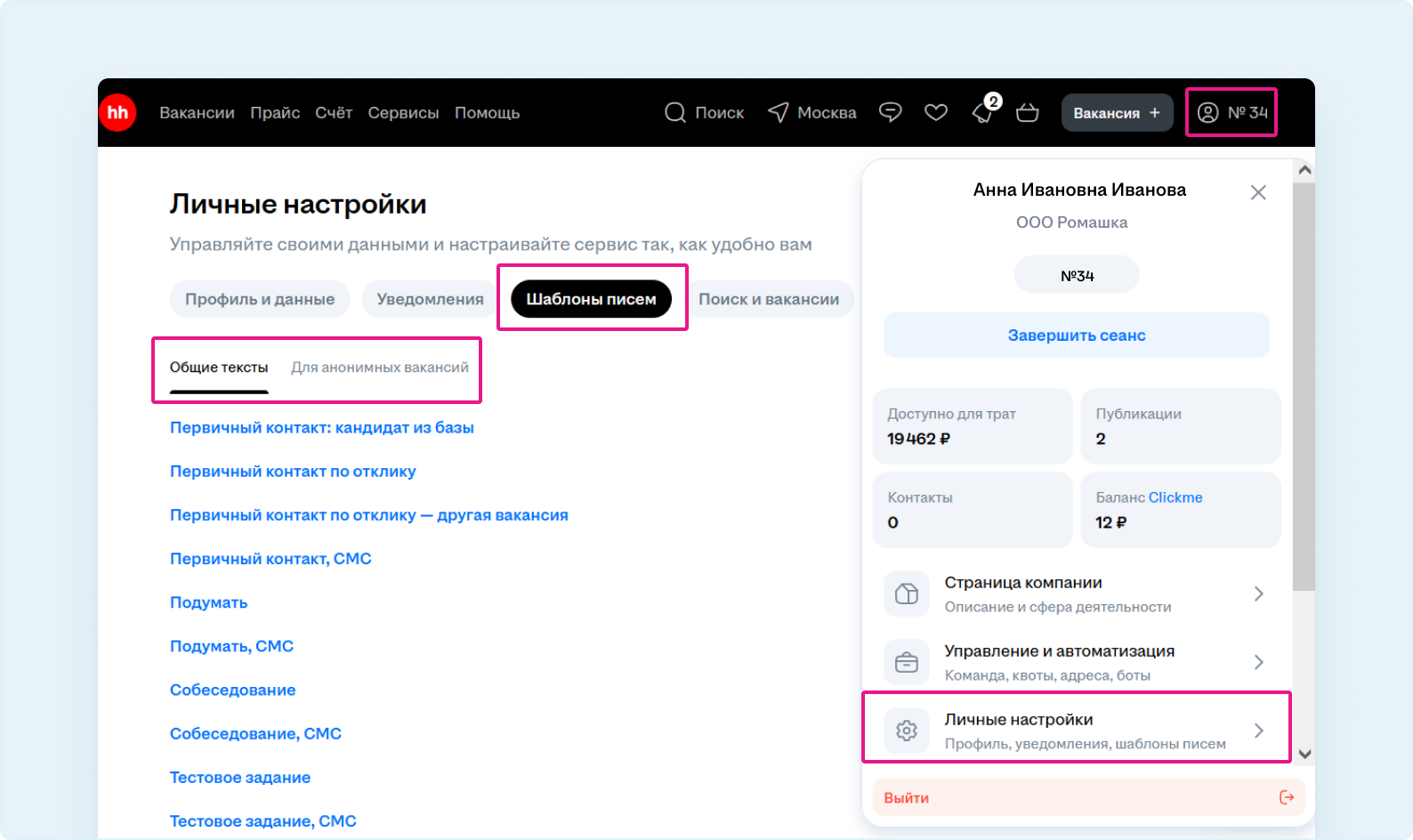Image resolution: width=1413 pixels, height=840 pixels.
Task: Open the Тестовое задание, СМС template
Action: pos(263,820)
